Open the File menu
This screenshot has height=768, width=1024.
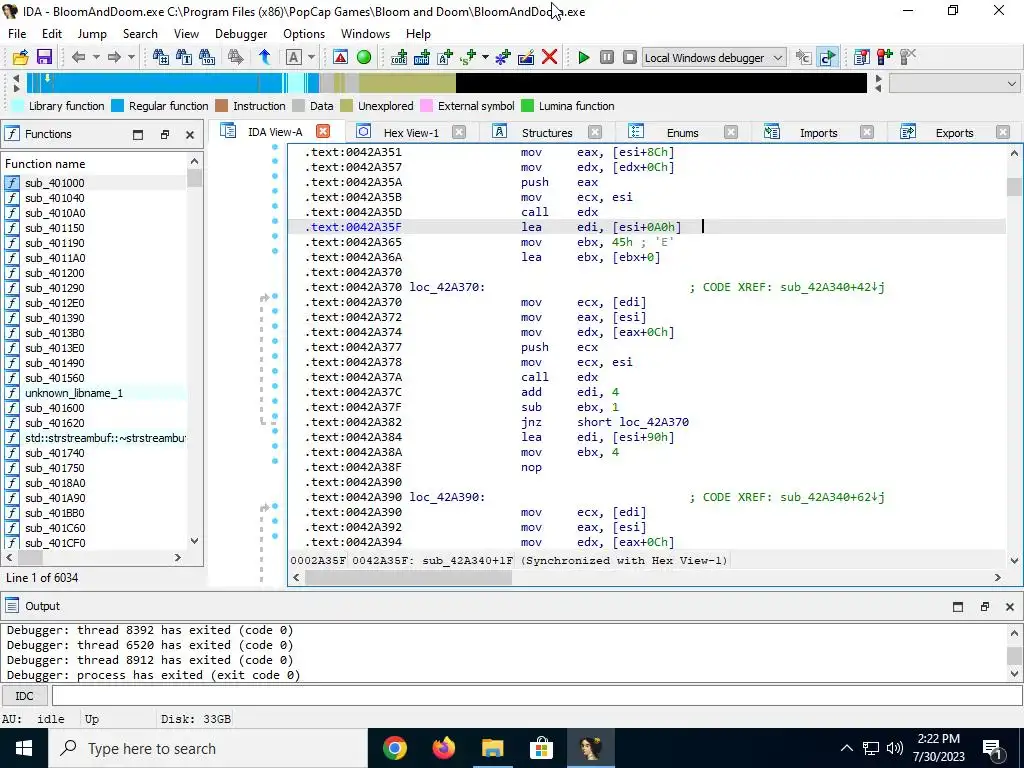point(17,34)
